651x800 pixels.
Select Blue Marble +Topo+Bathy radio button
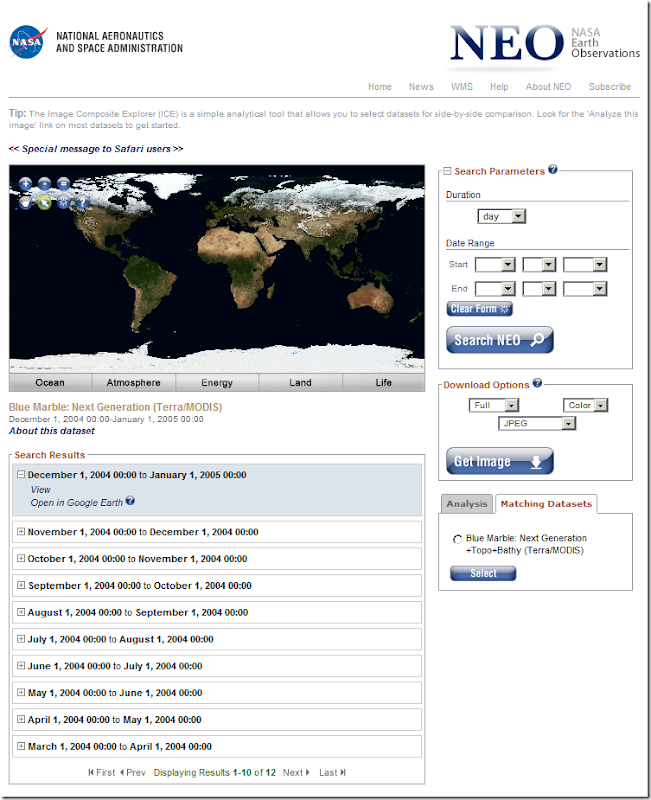pos(458,539)
